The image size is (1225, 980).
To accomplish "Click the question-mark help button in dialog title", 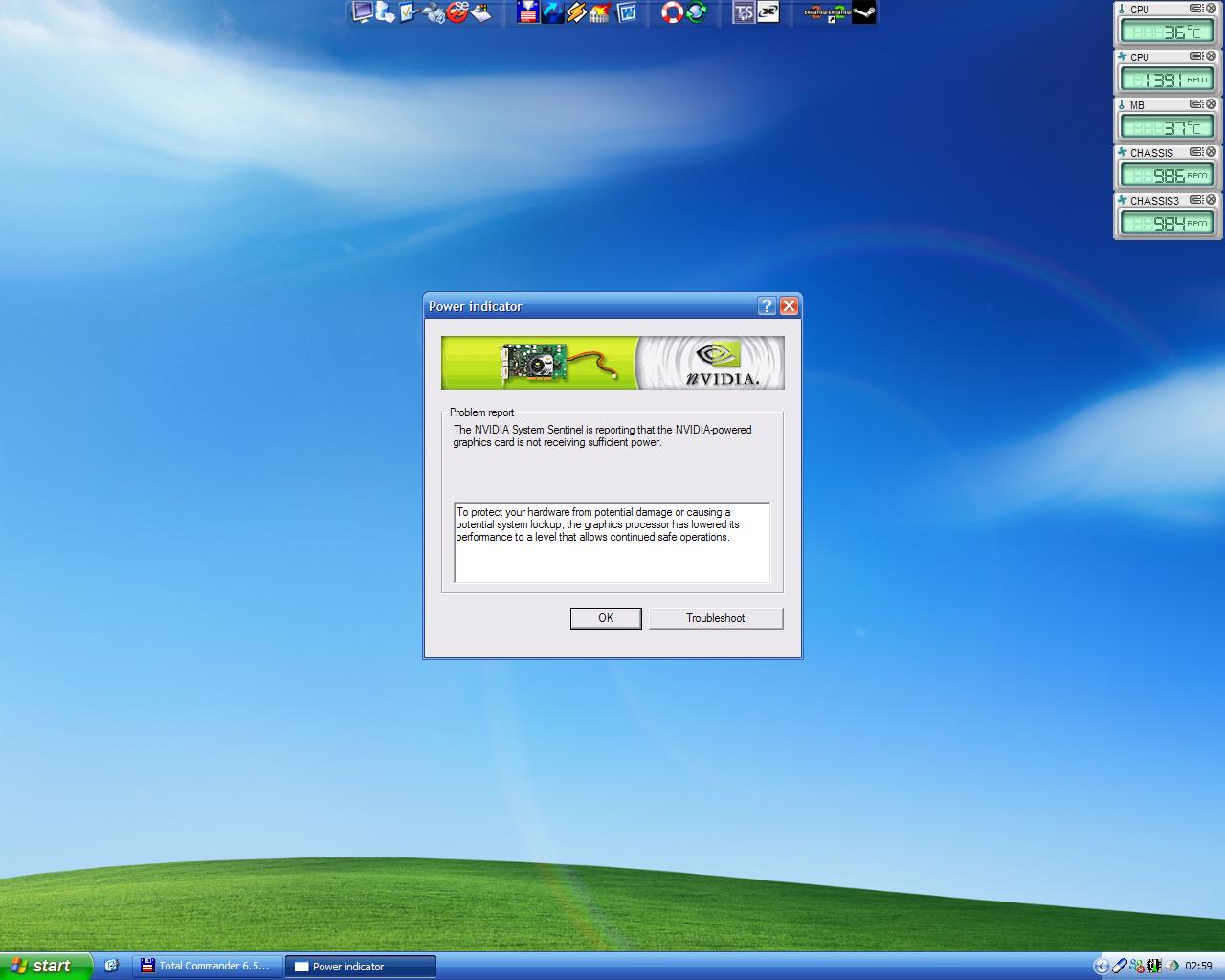I will 767,305.
